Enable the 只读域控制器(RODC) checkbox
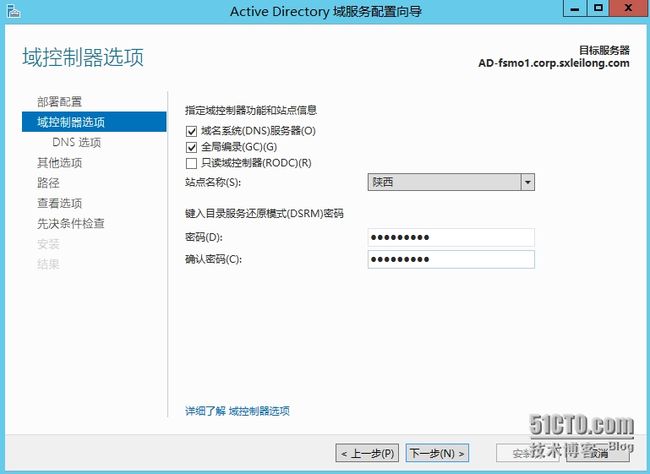The width and height of the screenshot is (650, 474). pos(191,163)
